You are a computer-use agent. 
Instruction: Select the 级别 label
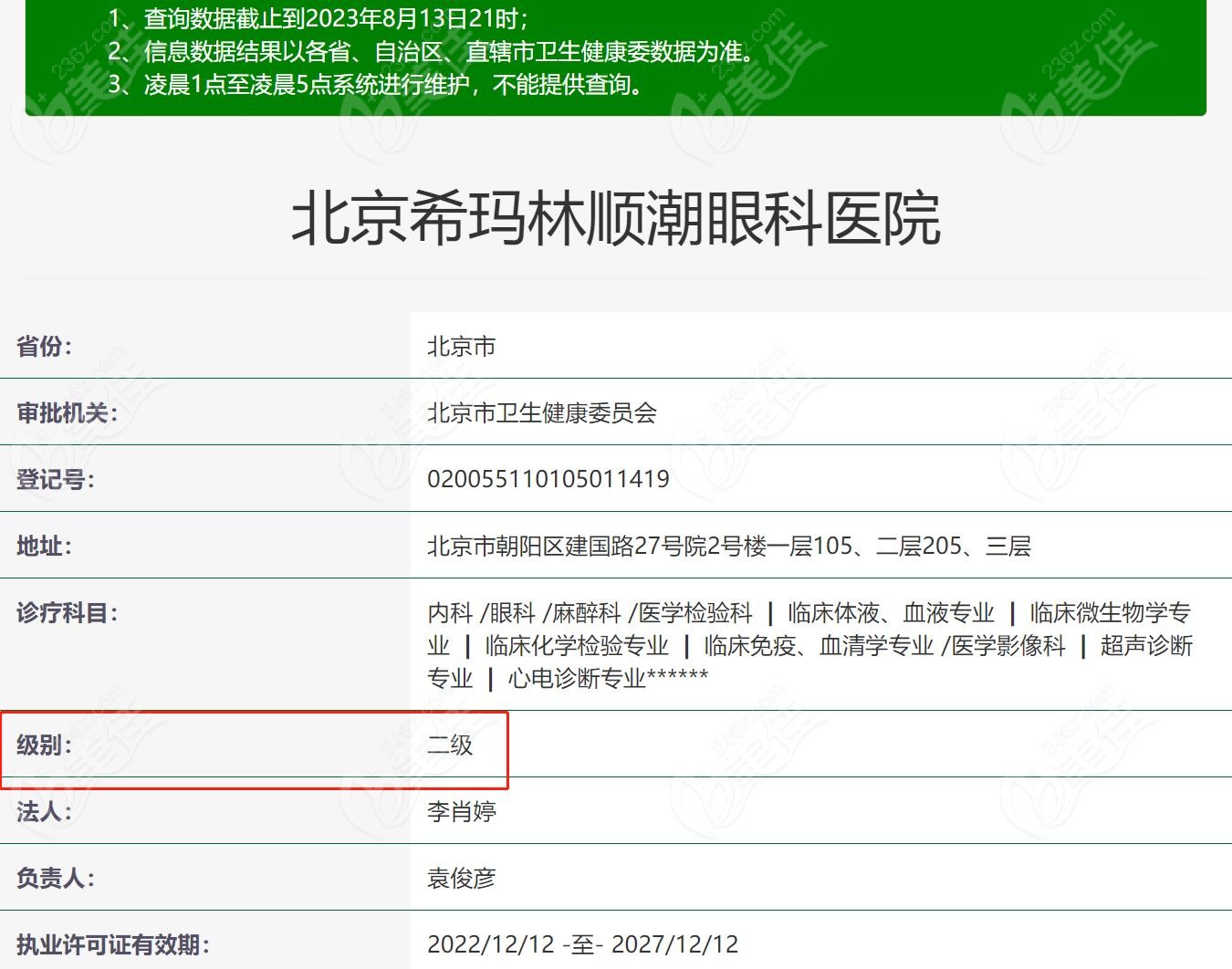coord(44,745)
